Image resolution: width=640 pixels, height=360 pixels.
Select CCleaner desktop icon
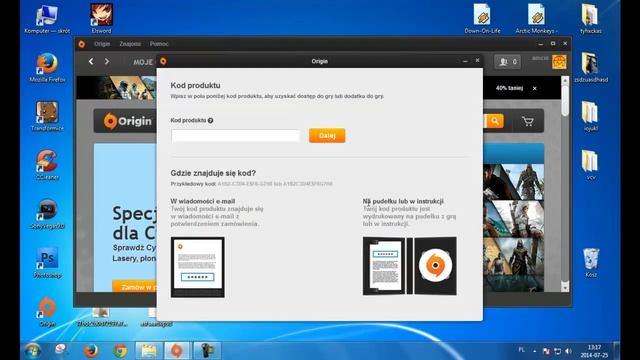47,165
